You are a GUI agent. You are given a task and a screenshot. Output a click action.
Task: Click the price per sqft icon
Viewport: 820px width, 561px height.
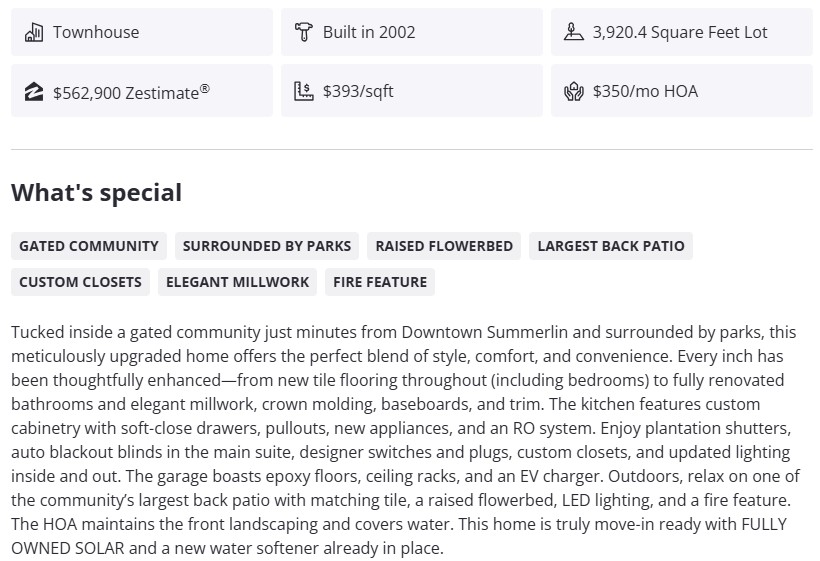[304, 92]
